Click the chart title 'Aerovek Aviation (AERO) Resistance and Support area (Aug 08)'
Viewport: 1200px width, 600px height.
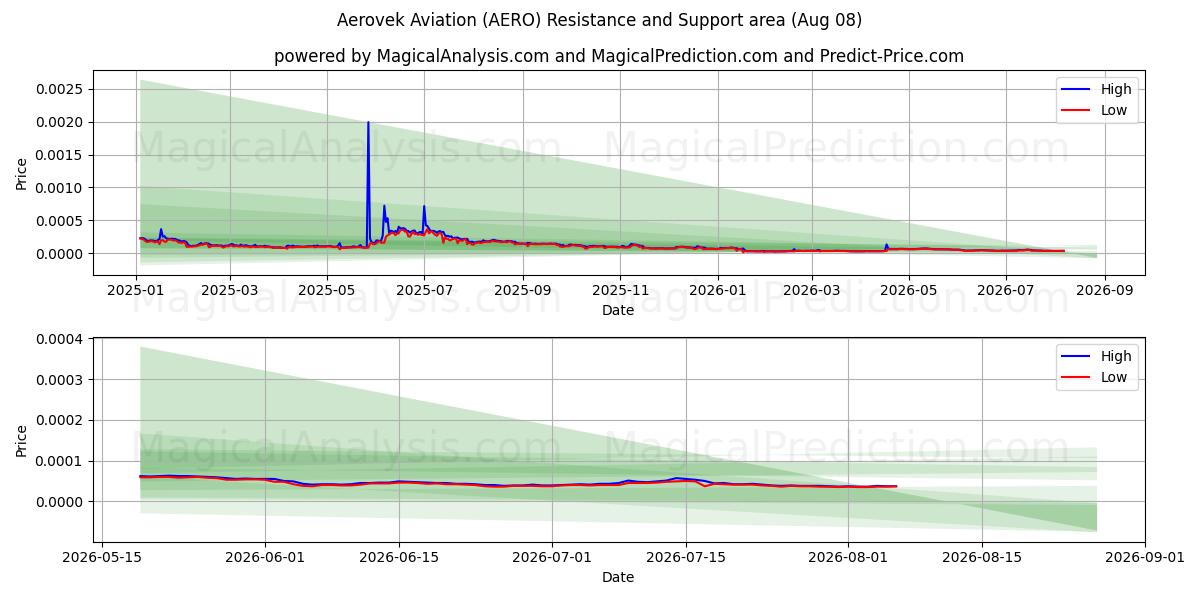[x=599, y=20]
